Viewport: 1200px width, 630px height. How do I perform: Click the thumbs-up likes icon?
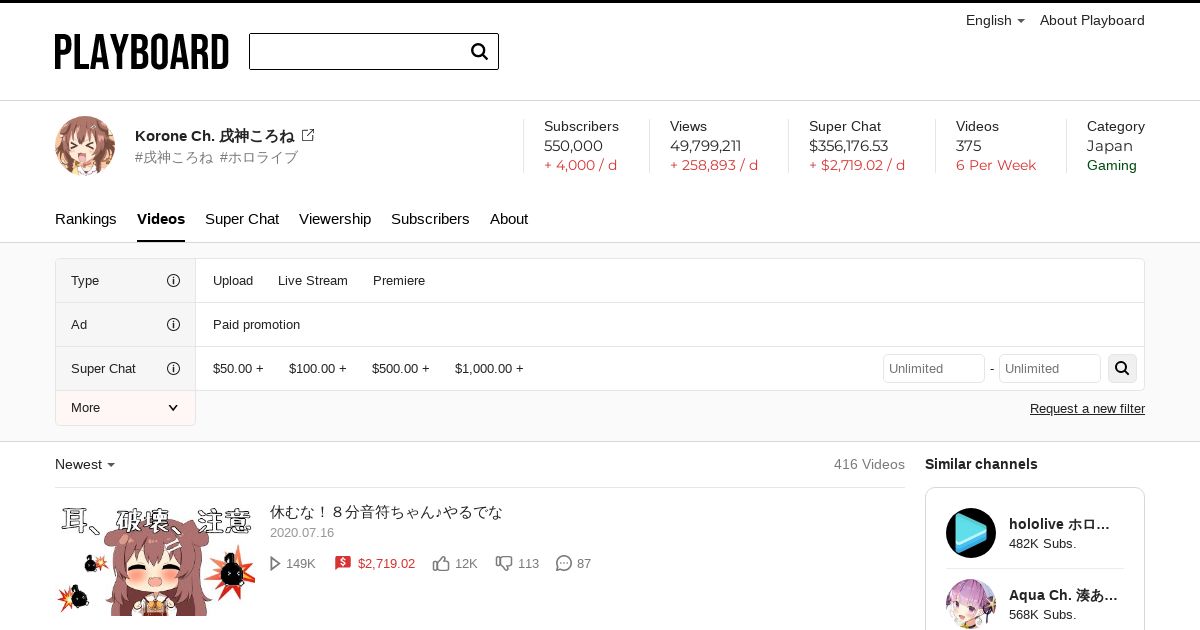[x=441, y=564]
